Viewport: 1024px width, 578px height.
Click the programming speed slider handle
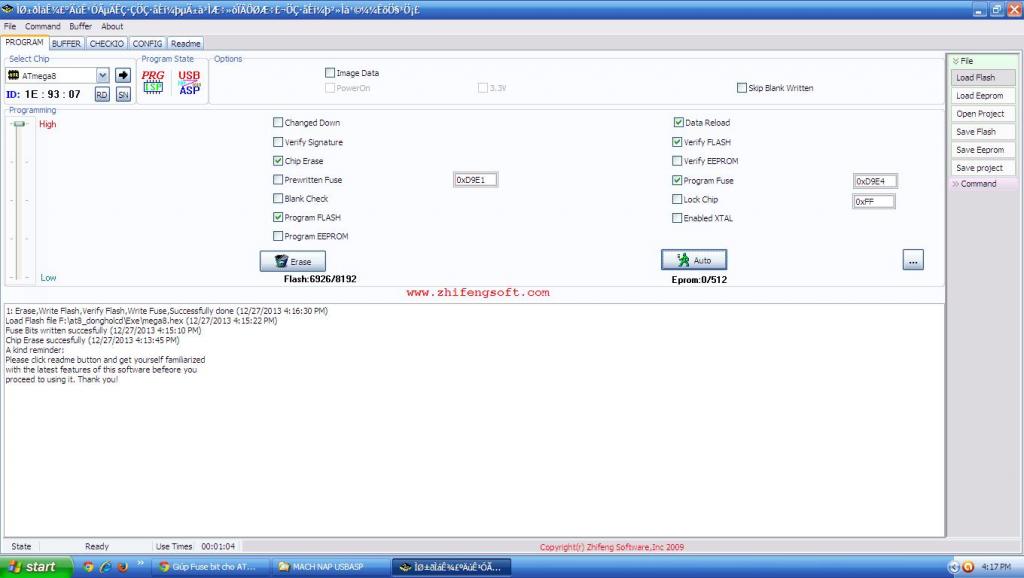tap(19, 124)
